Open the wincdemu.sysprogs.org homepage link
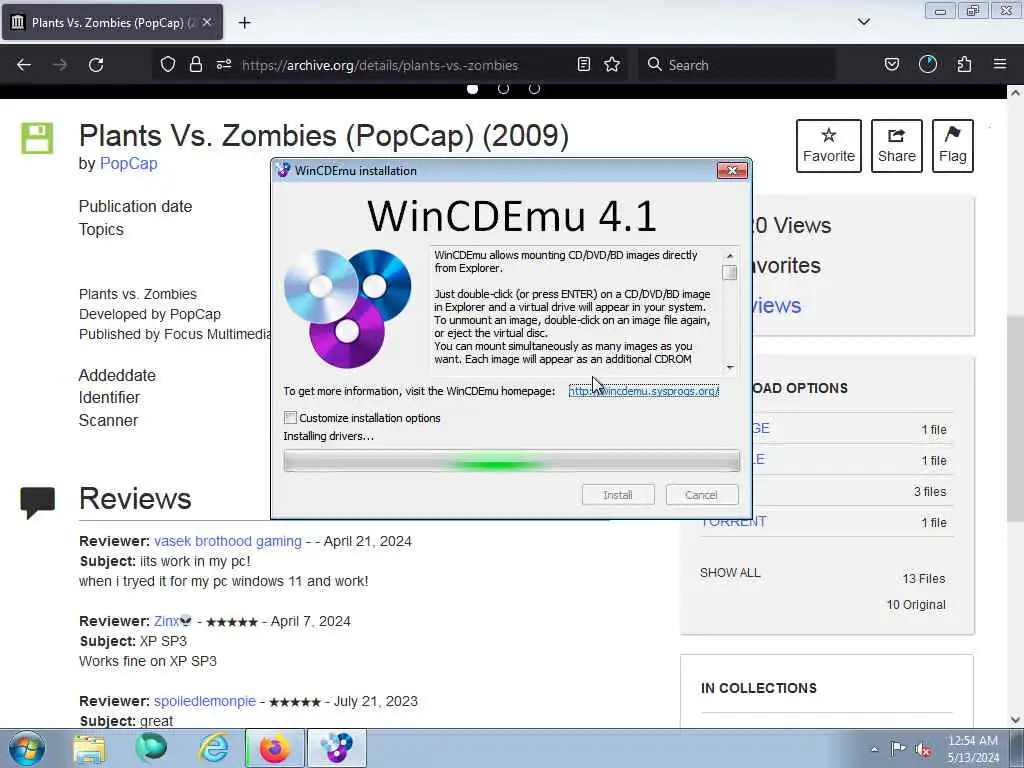This screenshot has width=1024, height=768. 643,391
